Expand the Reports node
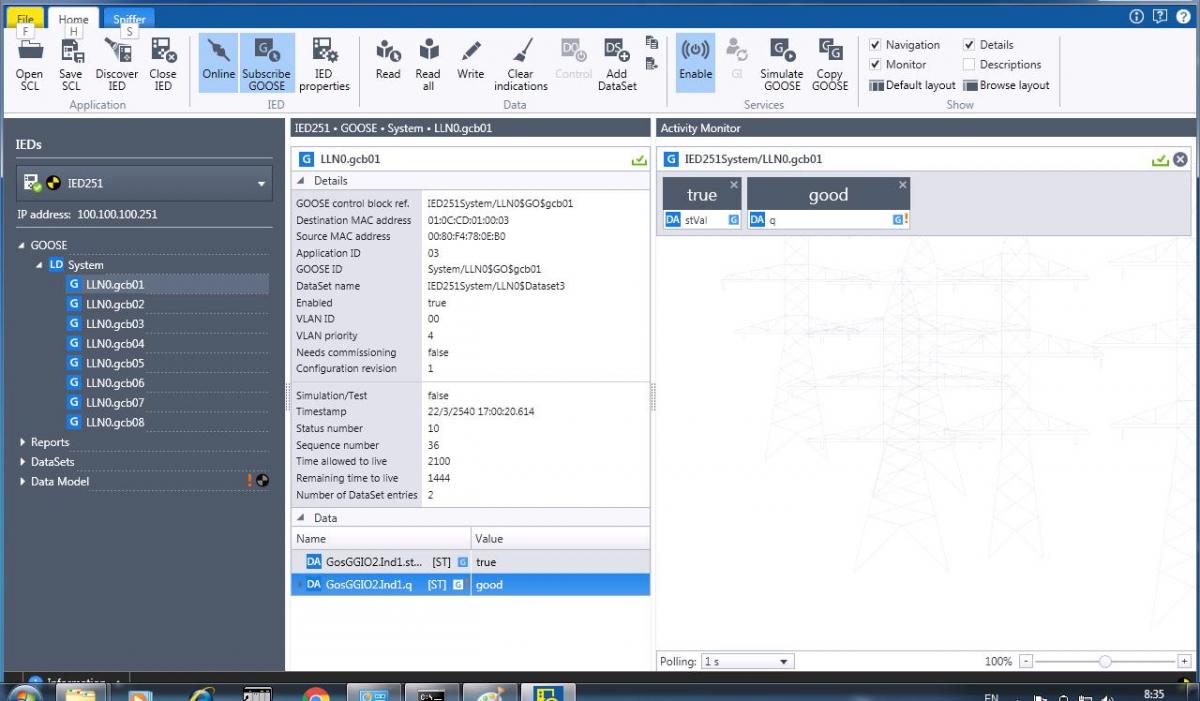The height and width of the screenshot is (701, 1200). tap(22, 442)
